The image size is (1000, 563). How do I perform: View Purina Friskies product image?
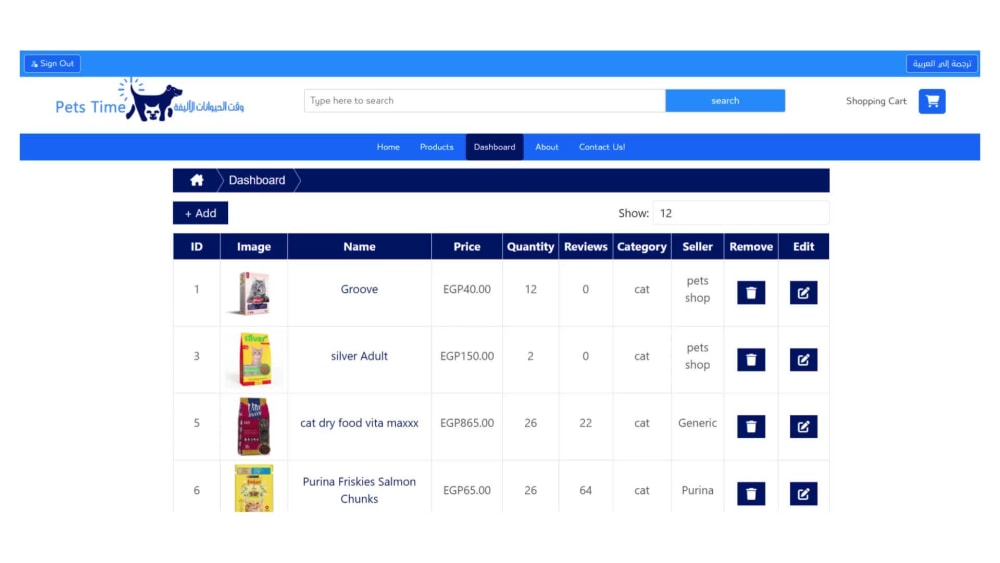click(x=254, y=488)
